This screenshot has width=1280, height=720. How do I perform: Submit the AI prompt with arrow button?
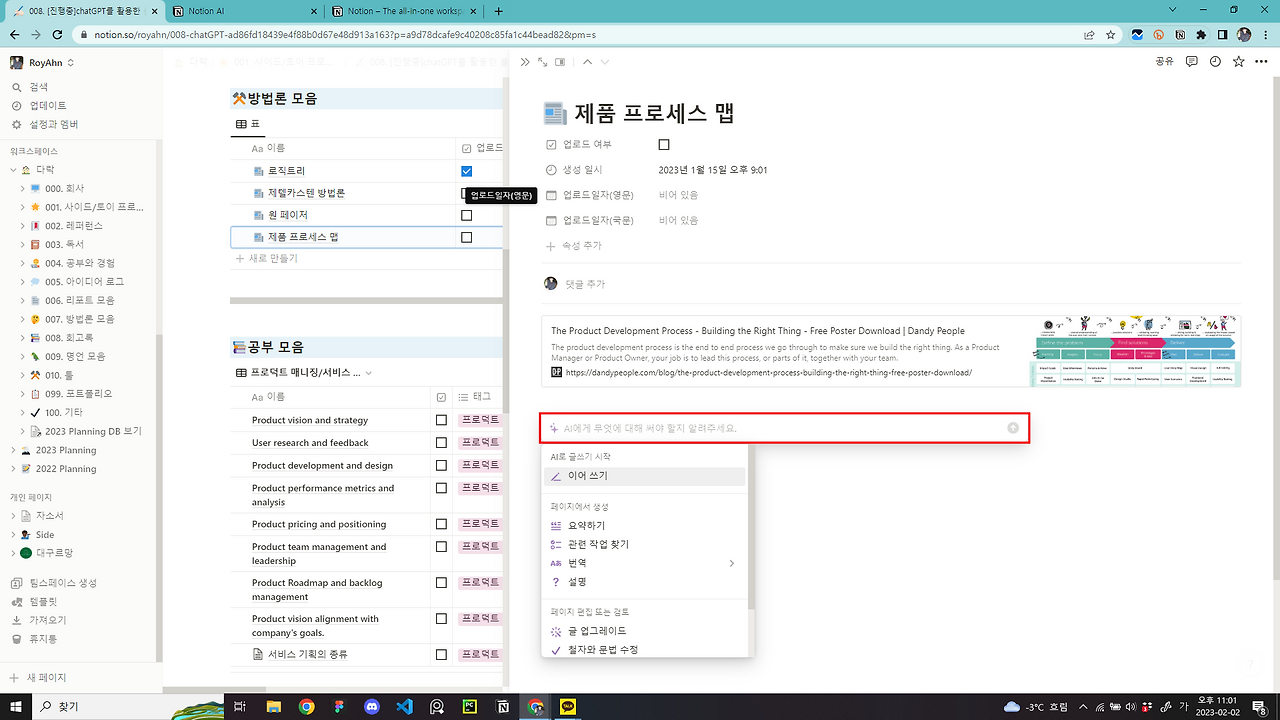(1013, 428)
